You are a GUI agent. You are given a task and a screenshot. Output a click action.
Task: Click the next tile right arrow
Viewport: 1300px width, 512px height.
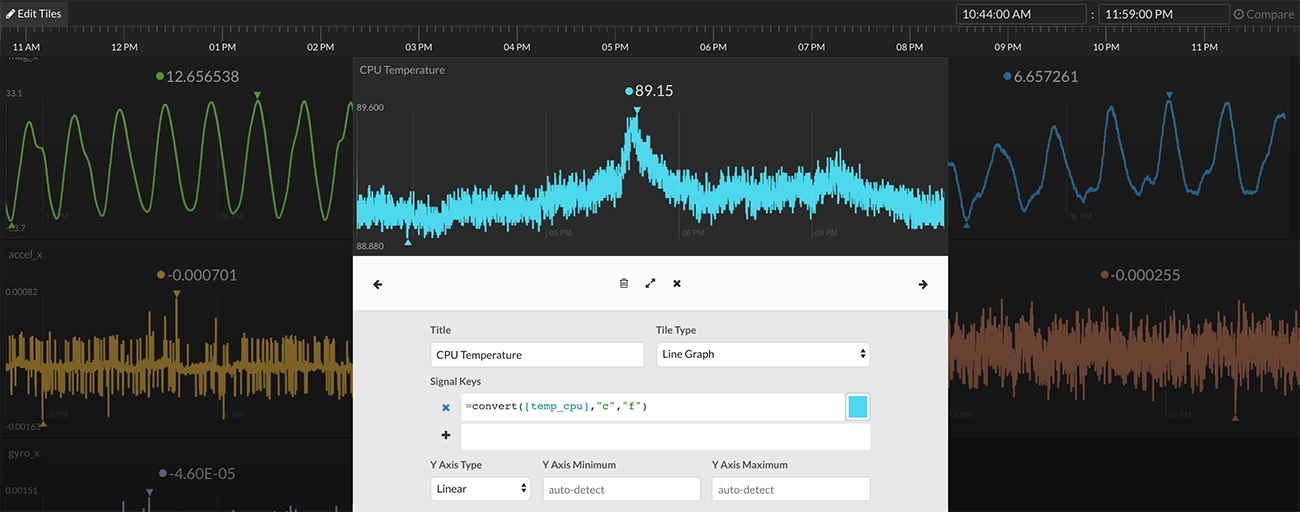922,285
